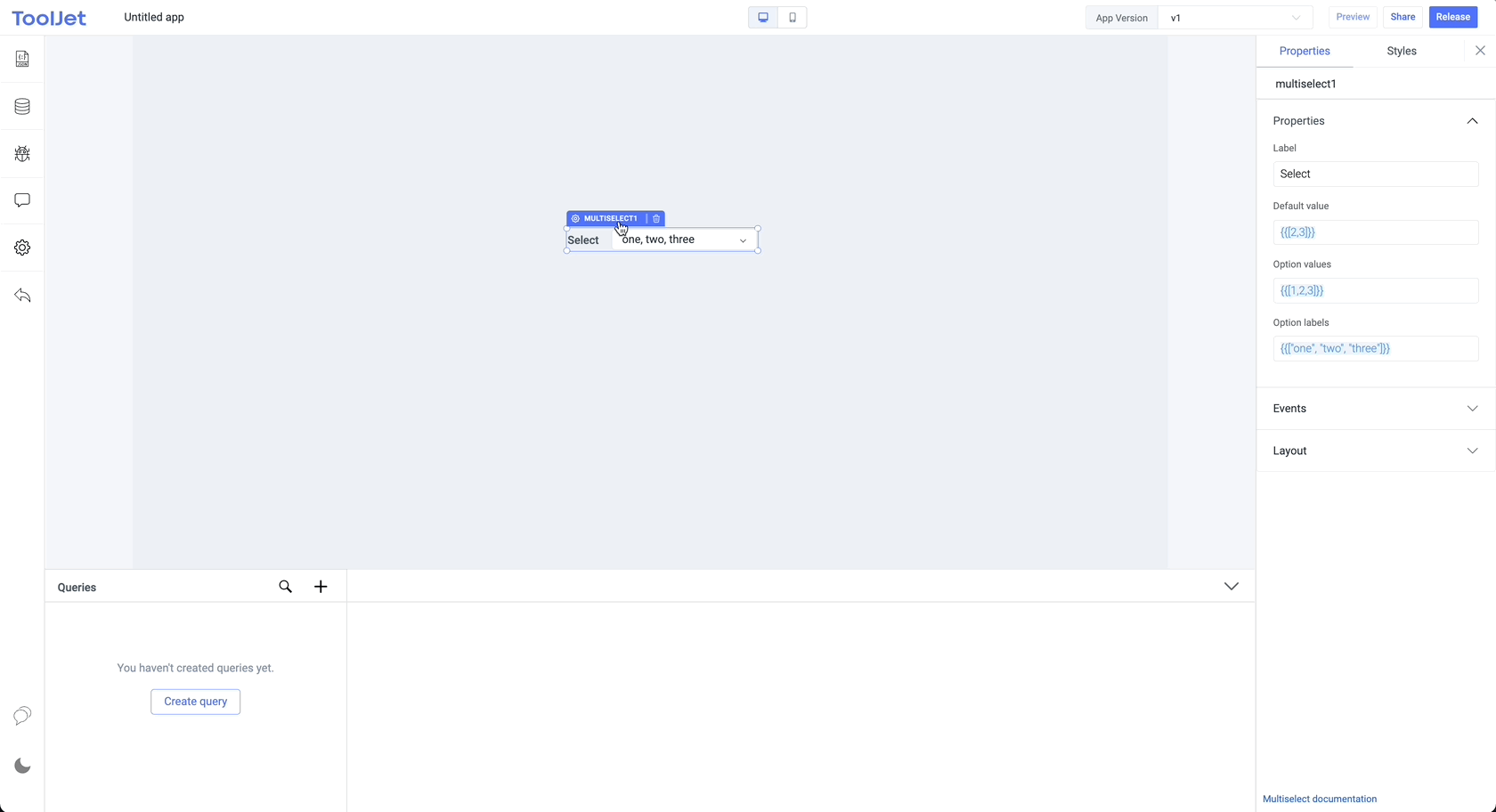Viewport: 1496px width, 812px height.
Task: Click the Default value input field
Action: pos(1375,232)
